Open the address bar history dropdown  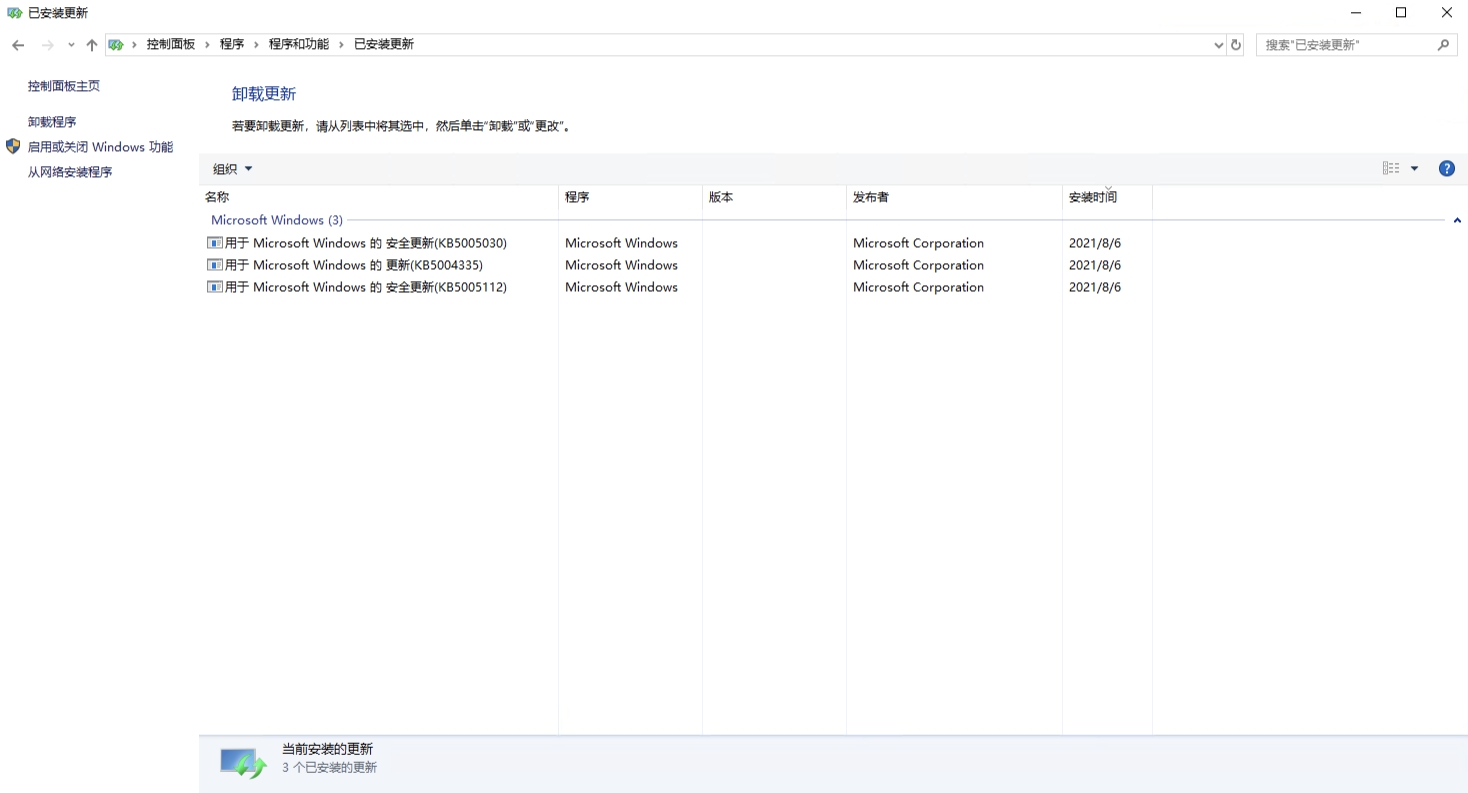(1218, 45)
